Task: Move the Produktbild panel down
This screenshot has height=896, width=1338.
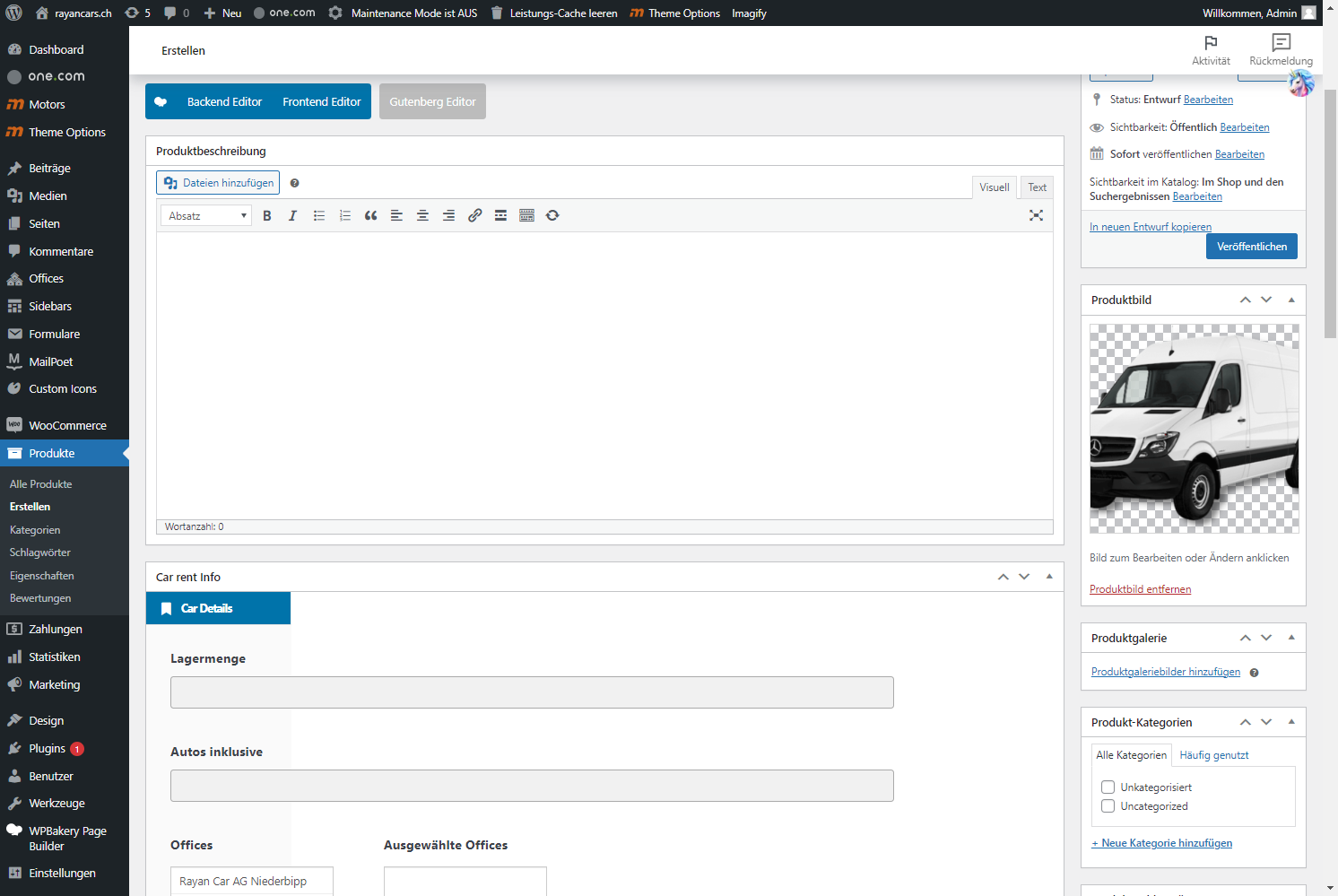Action: (1266, 300)
